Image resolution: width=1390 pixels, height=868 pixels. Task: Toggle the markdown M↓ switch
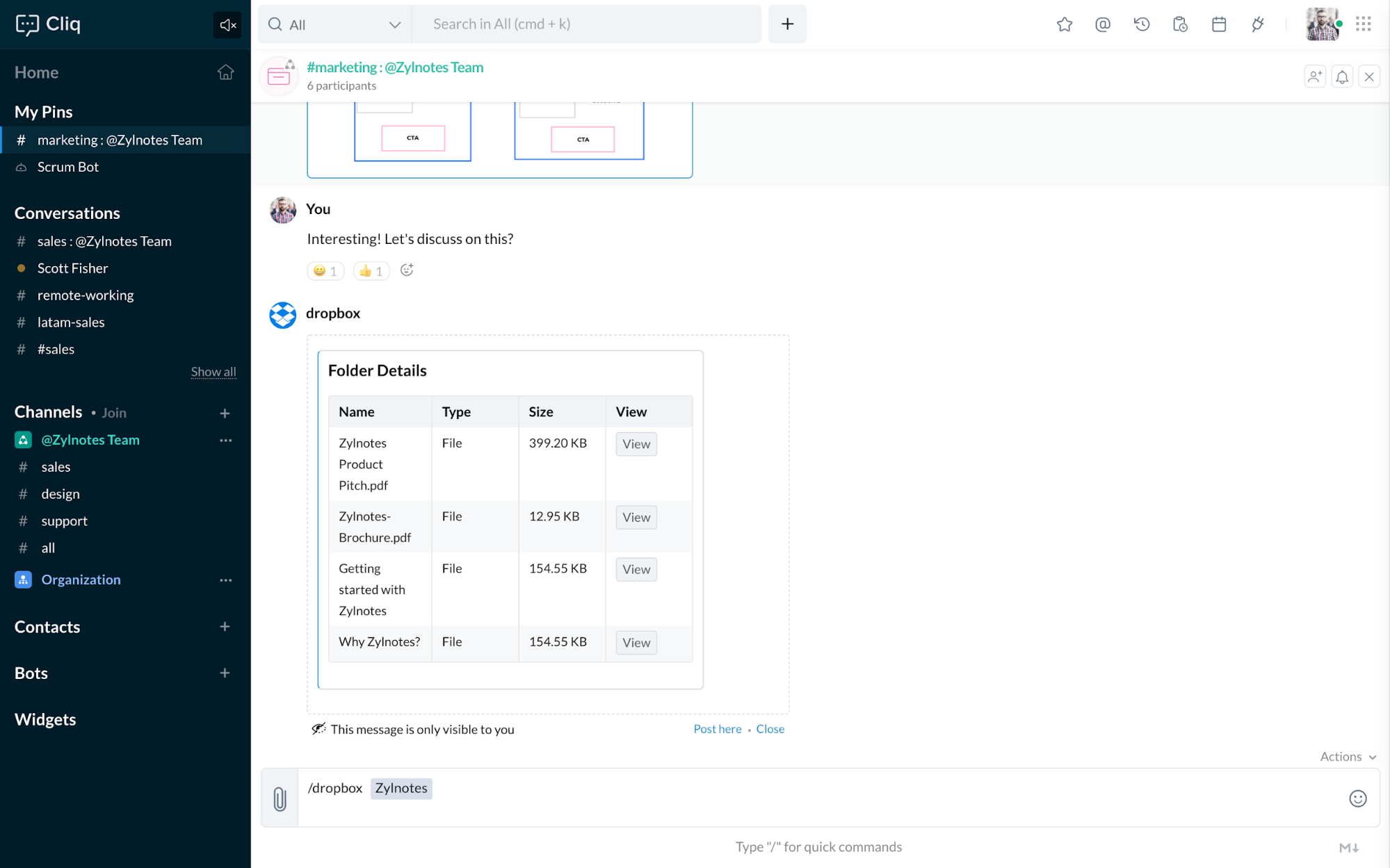(1348, 847)
